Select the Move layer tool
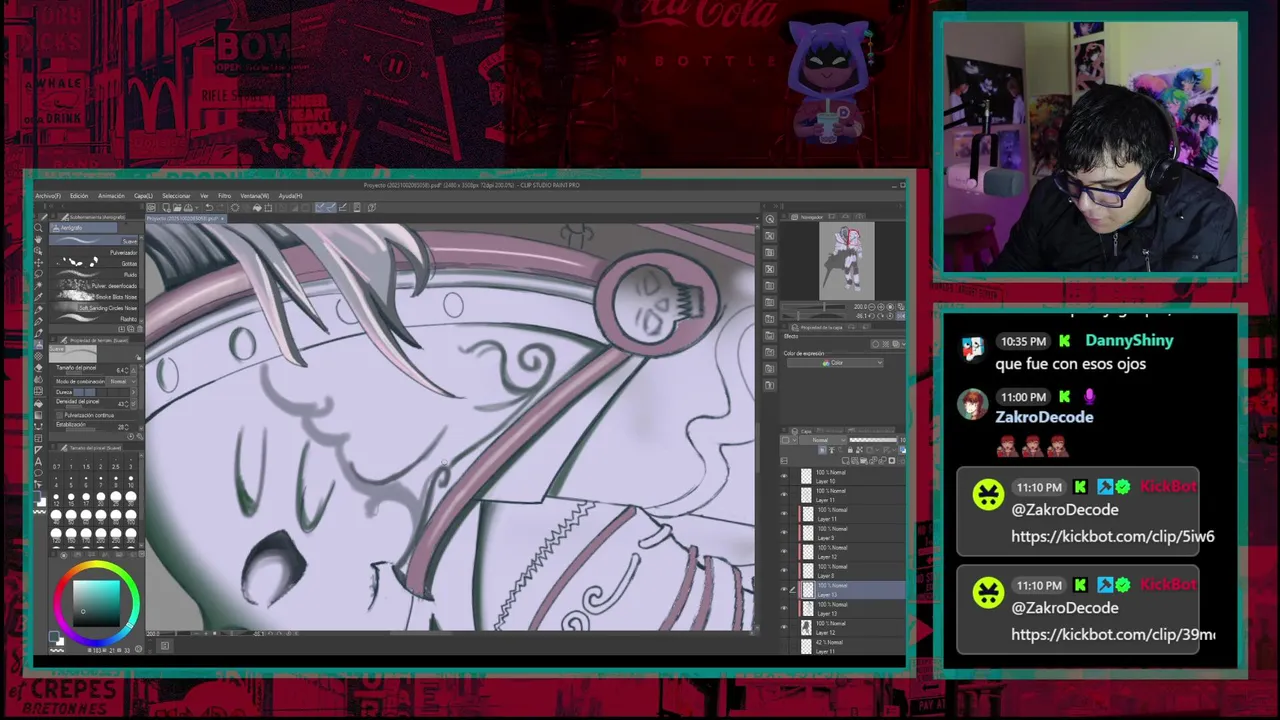Image resolution: width=1280 pixels, height=720 pixels. pyautogui.click(x=38, y=262)
